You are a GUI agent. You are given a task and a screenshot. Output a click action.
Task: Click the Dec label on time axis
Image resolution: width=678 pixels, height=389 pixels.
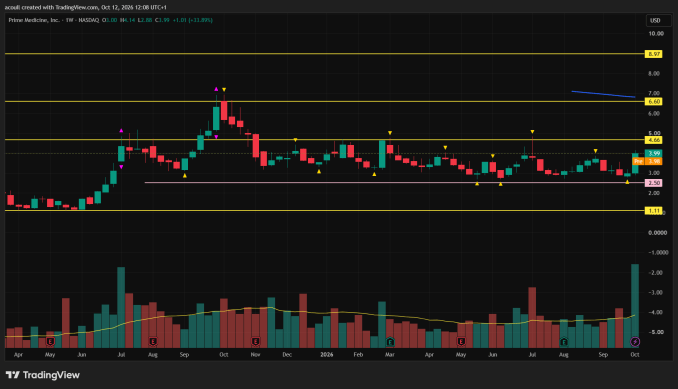(287, 354)
